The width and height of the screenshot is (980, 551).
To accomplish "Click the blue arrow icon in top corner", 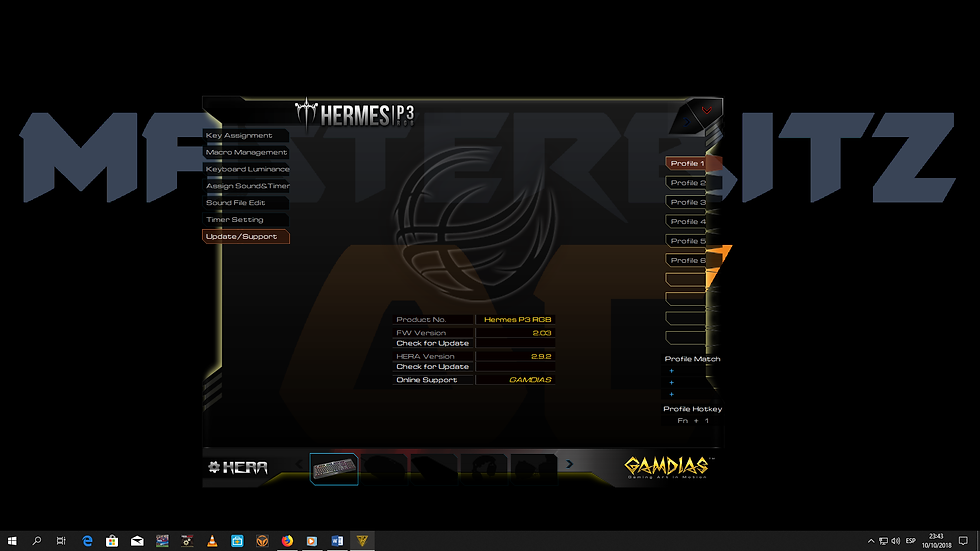I will click(x=687, y=122).
